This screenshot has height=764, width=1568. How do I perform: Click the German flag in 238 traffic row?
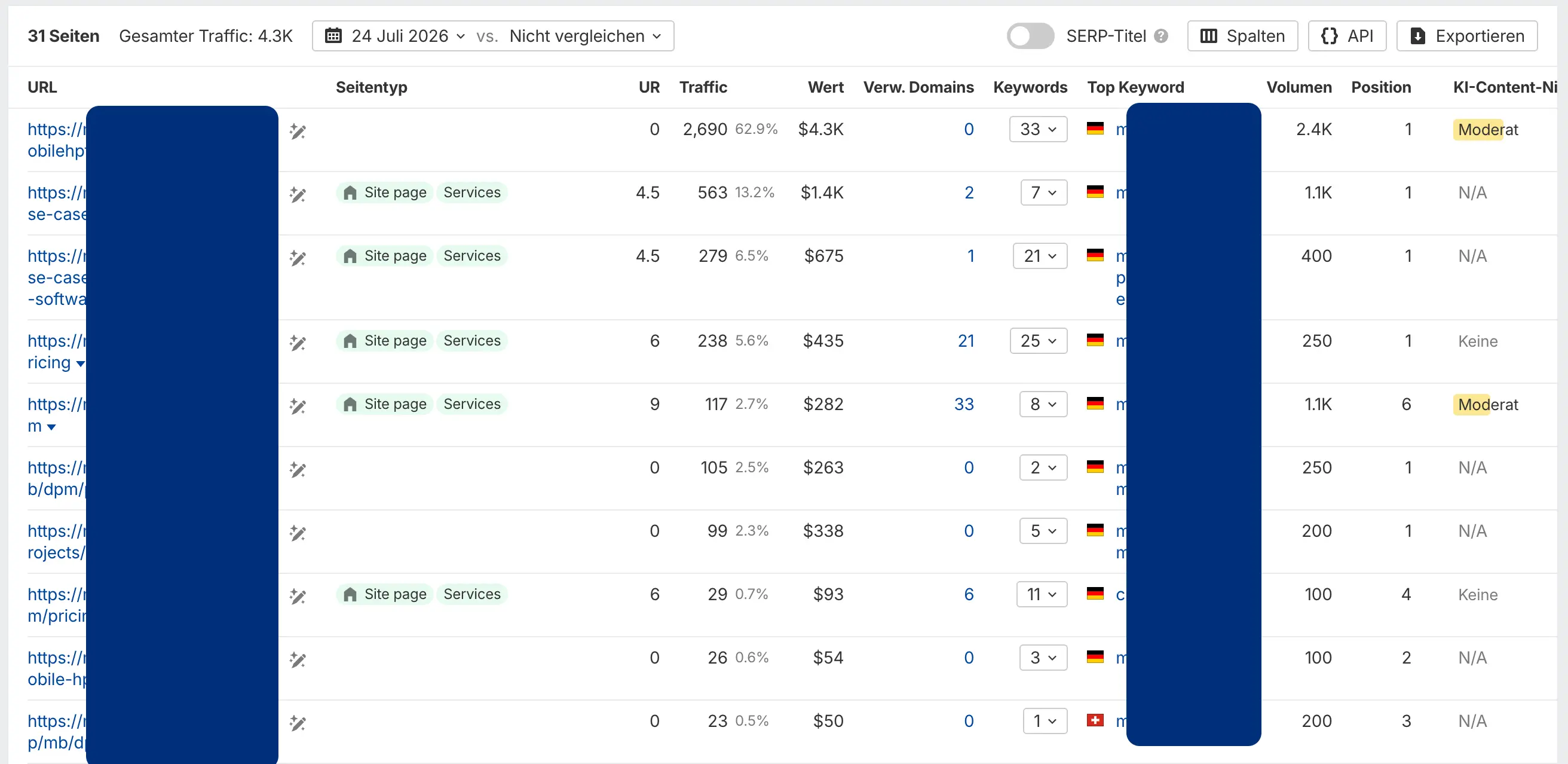tap(1095, 340)
